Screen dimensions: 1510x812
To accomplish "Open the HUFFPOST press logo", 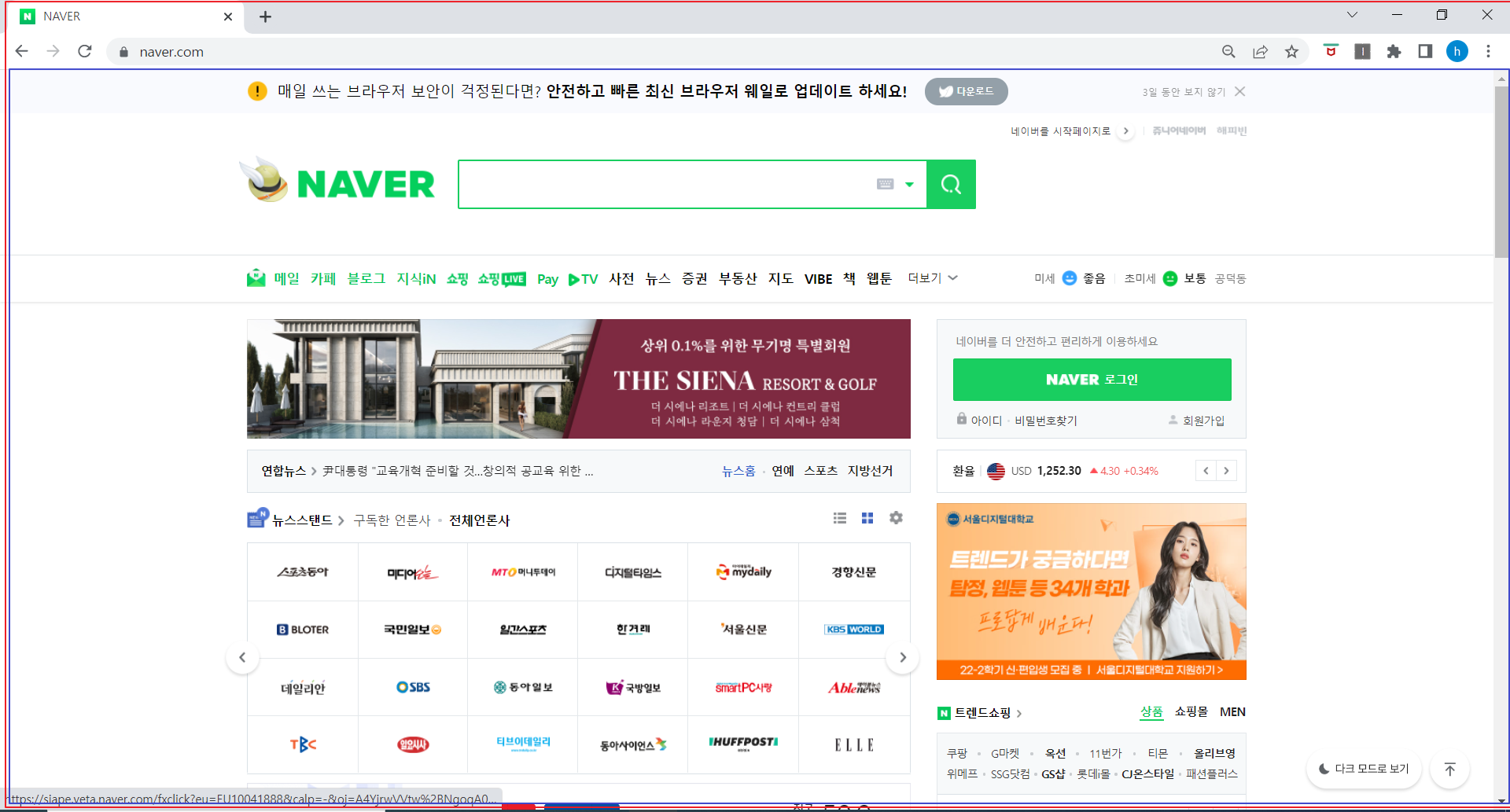I will point(743,744).
